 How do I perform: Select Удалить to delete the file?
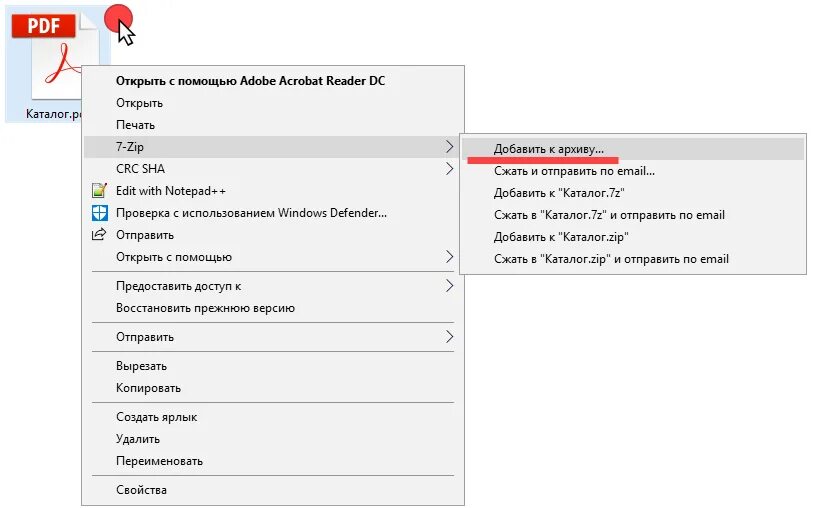pyautogui.click(x=138, y=439)
